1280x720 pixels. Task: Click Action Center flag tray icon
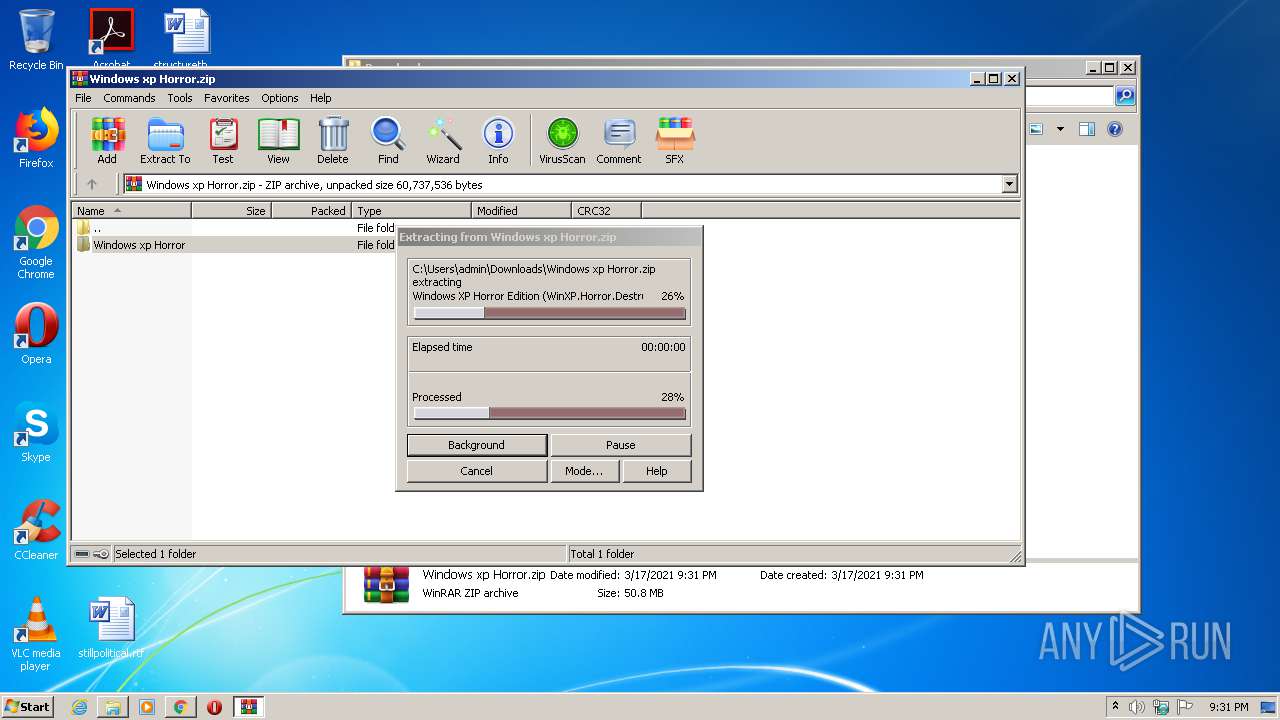click(1186, 707)
